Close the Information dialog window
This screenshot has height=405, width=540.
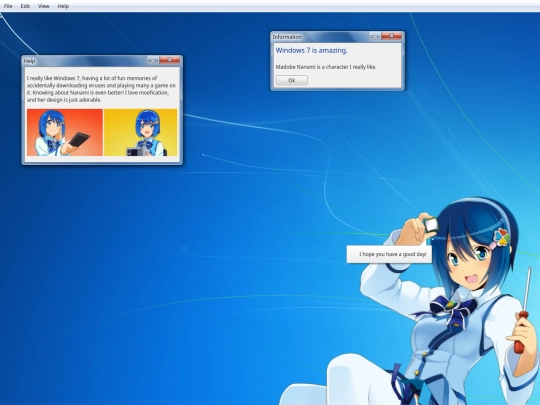point(391,36)
